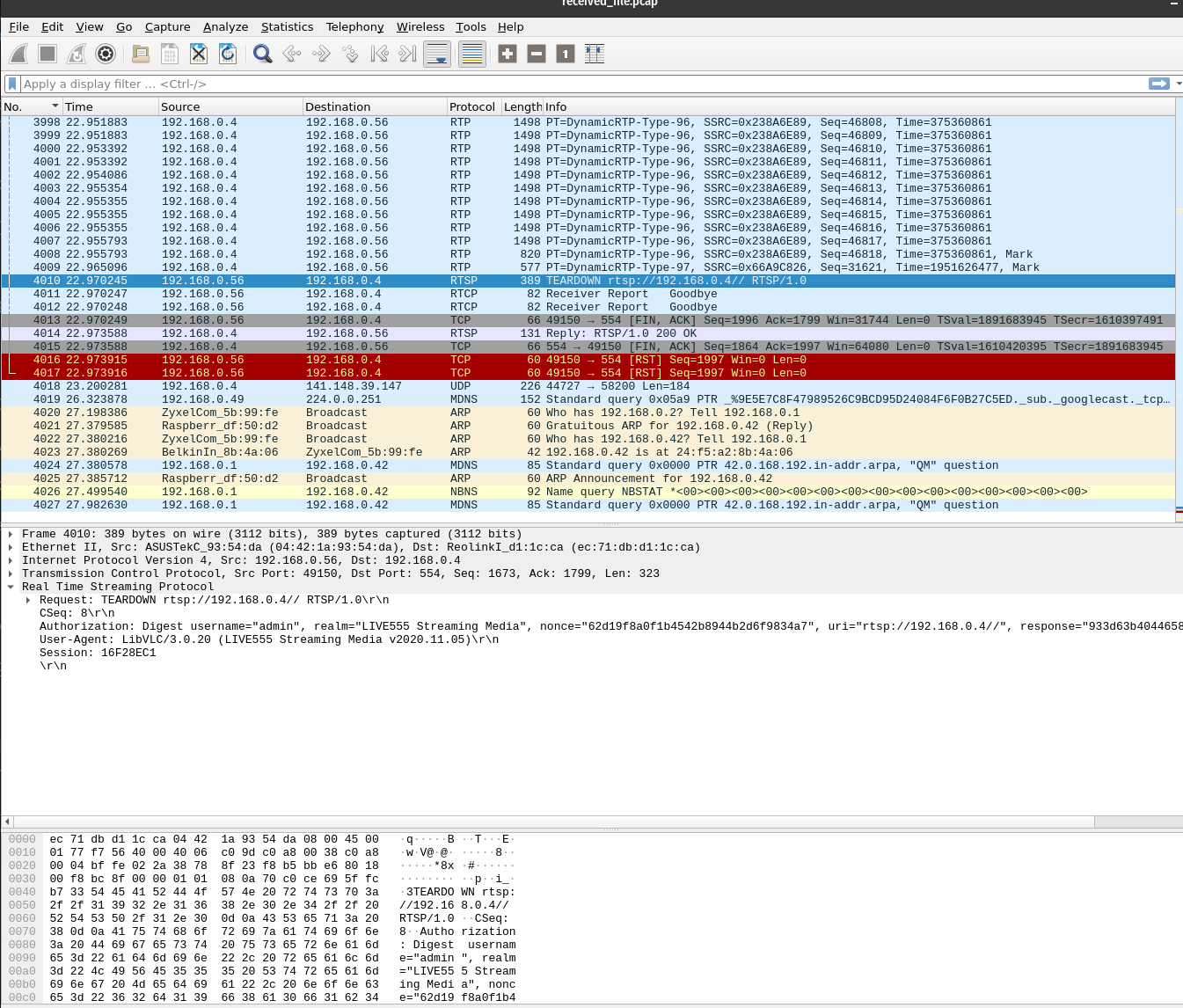Click the zoom in plus icon
This screenshot has width=1183, height=1008.
[x=508, y=55]
